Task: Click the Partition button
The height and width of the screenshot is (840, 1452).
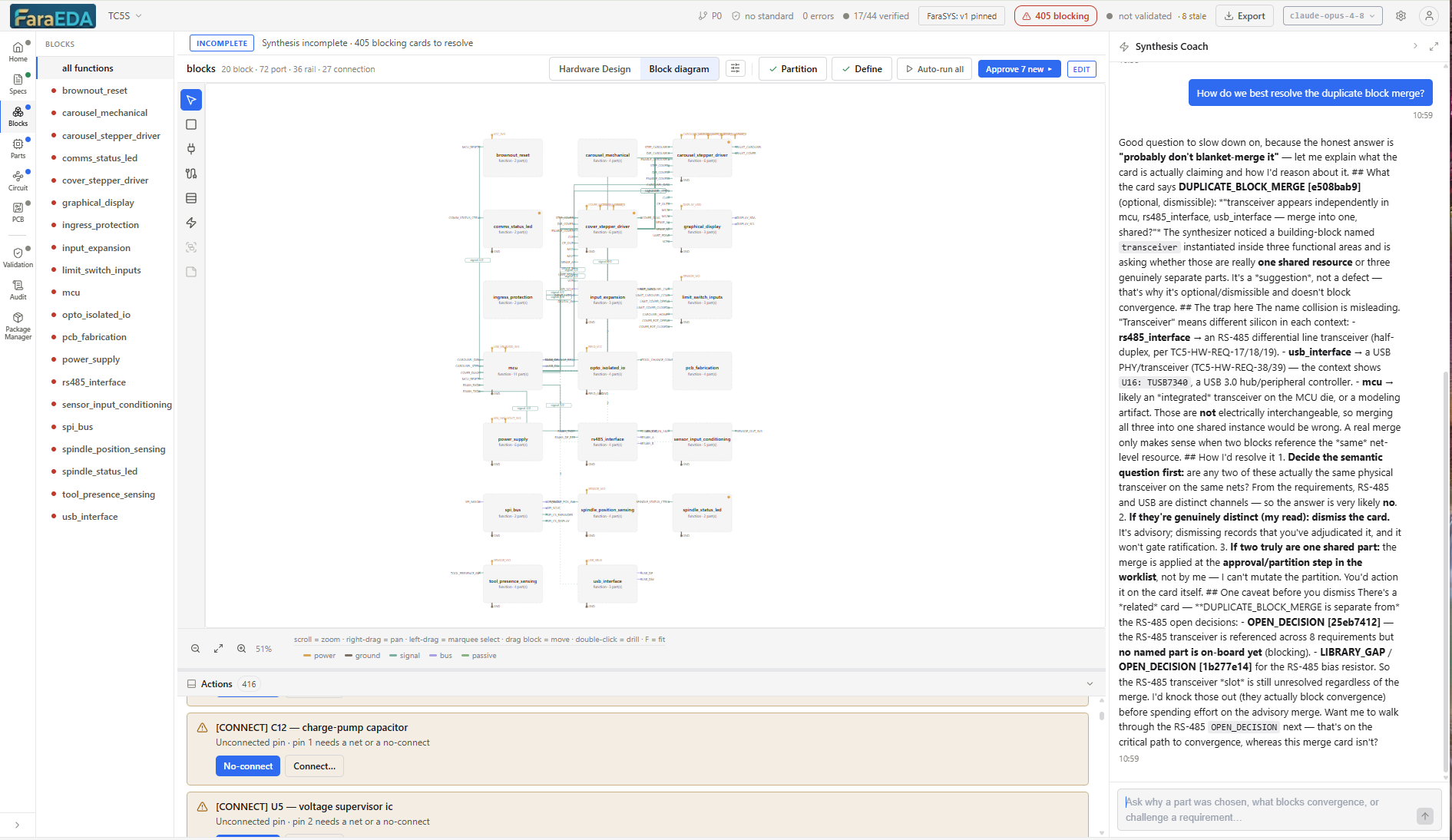Action: pyautogui.click(x=793, y=69)
